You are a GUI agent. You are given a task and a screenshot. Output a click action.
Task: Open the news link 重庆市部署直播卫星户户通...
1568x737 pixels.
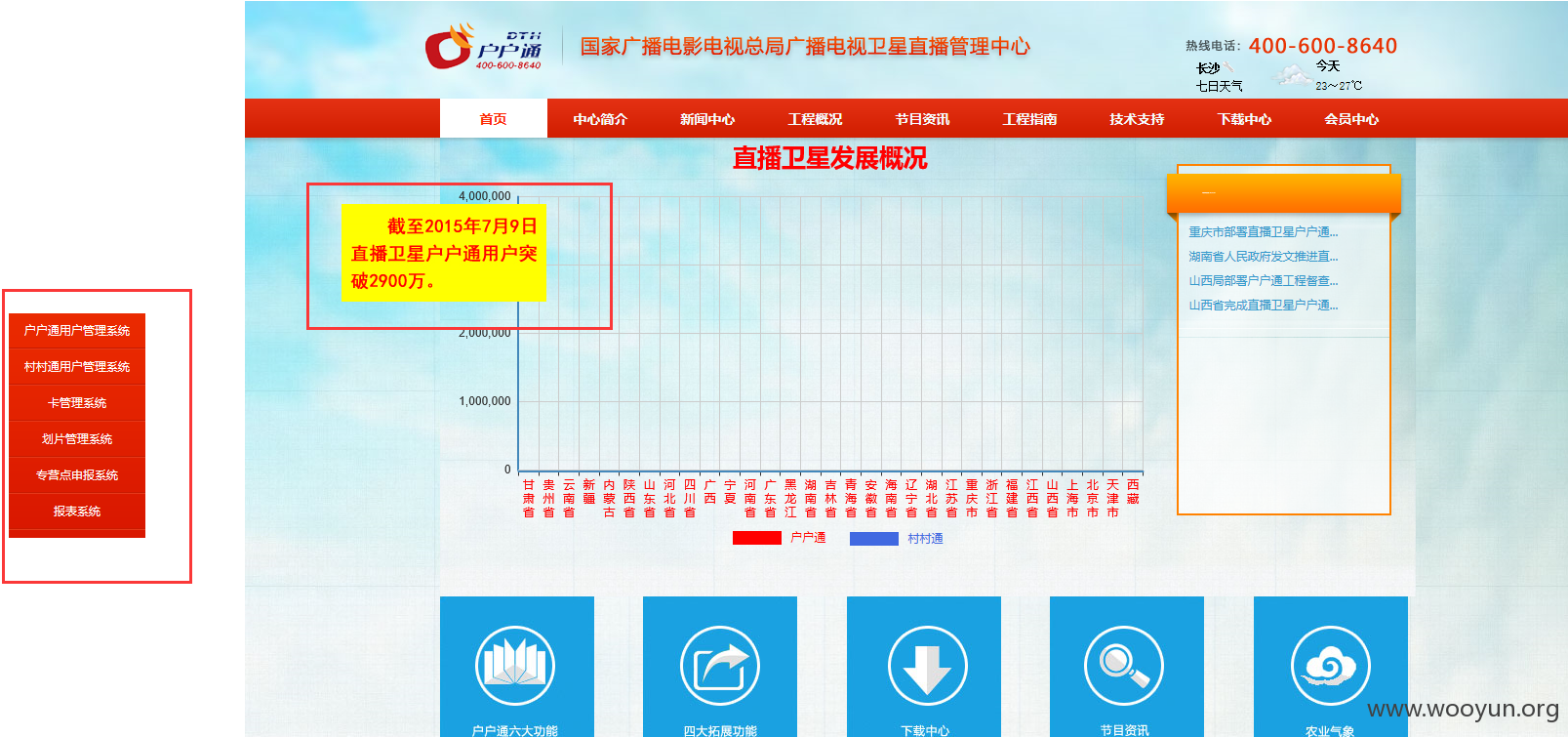pyautogui.click(x=1263, y=232)
